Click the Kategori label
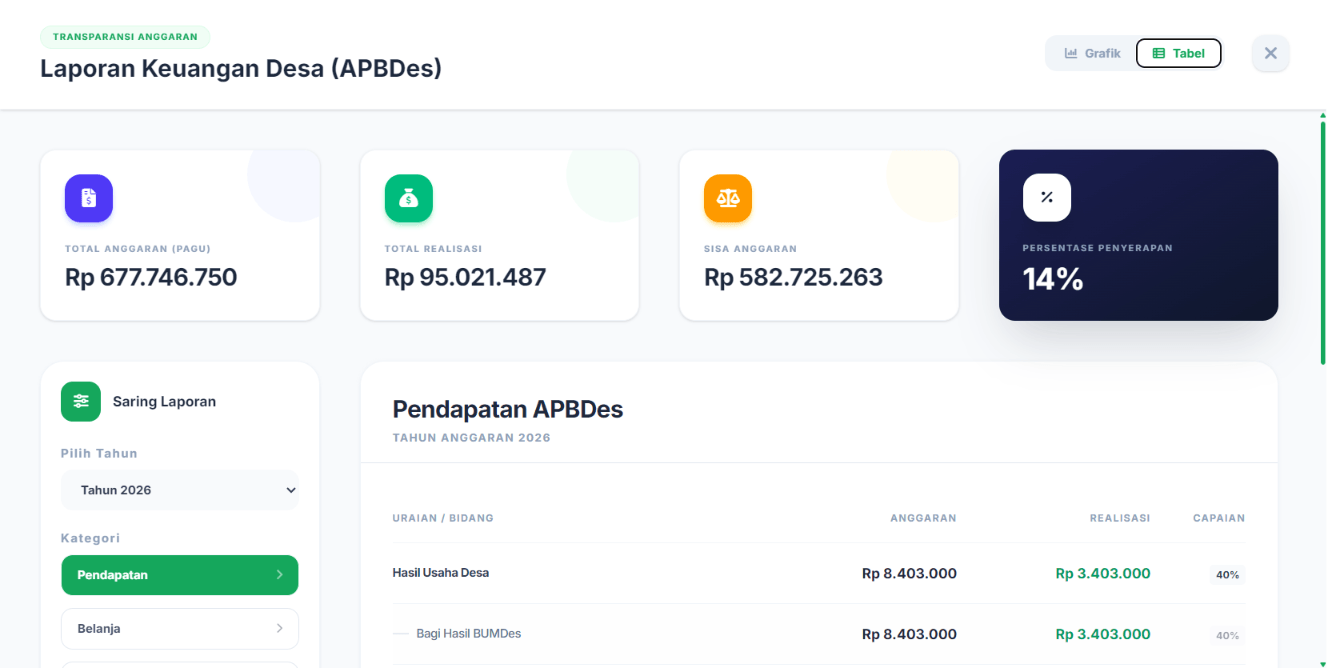 coord(90,538)
